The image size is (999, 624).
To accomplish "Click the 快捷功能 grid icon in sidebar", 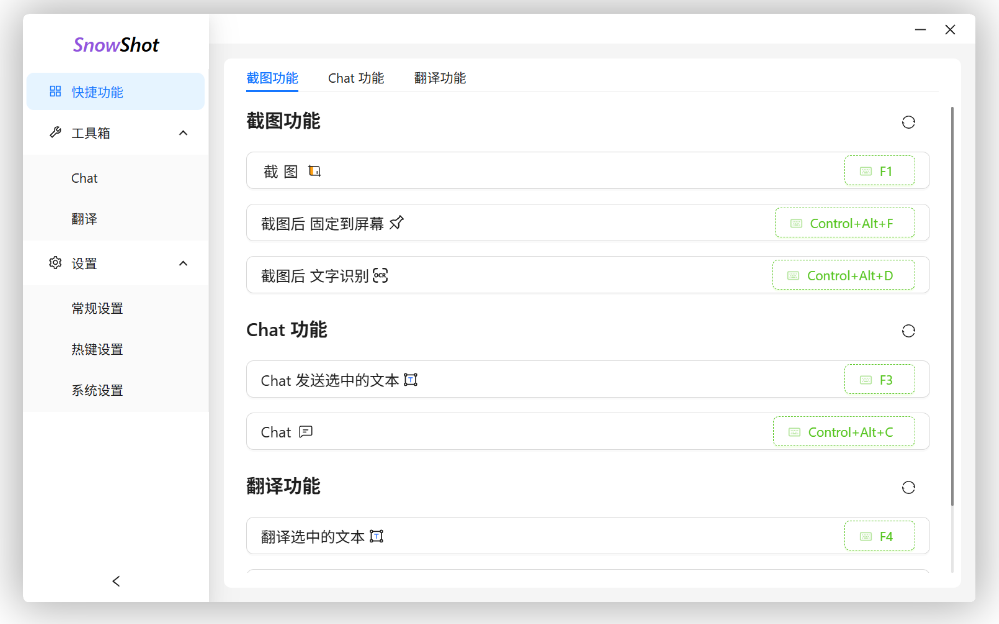I will 55,92.
